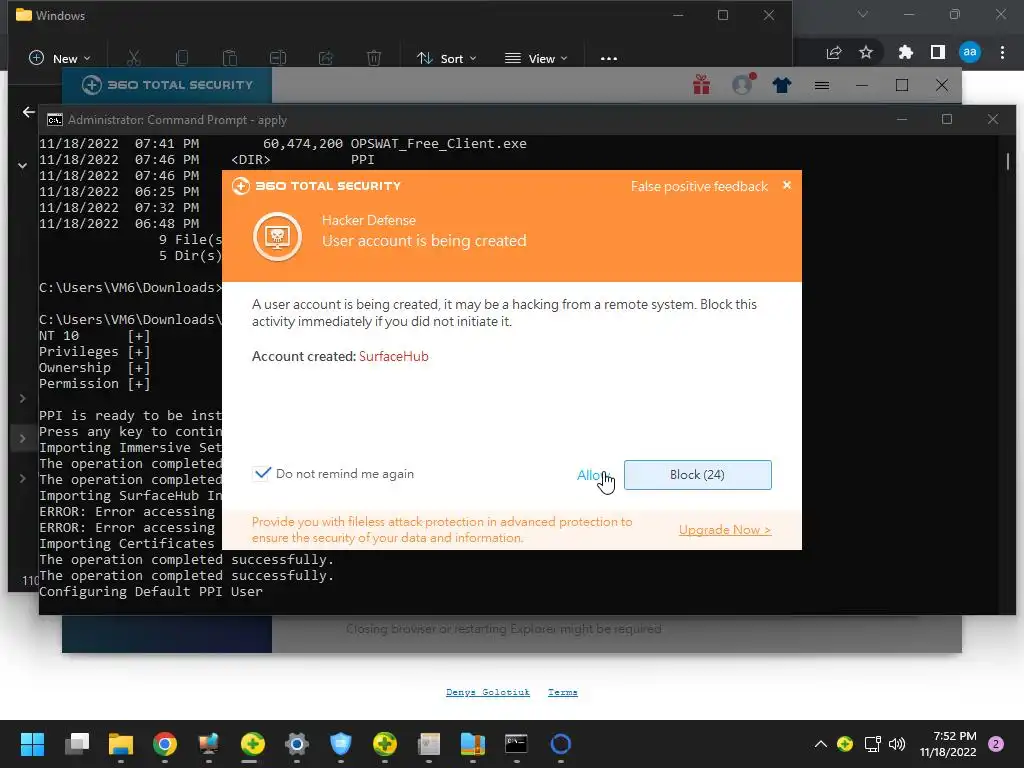Block the user account creation

(697, 475)
